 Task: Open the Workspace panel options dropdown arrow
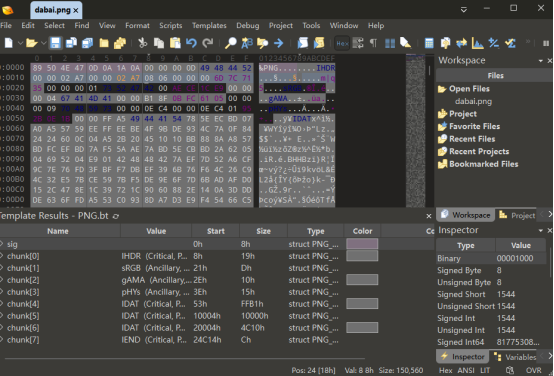[x=541, y=61]
